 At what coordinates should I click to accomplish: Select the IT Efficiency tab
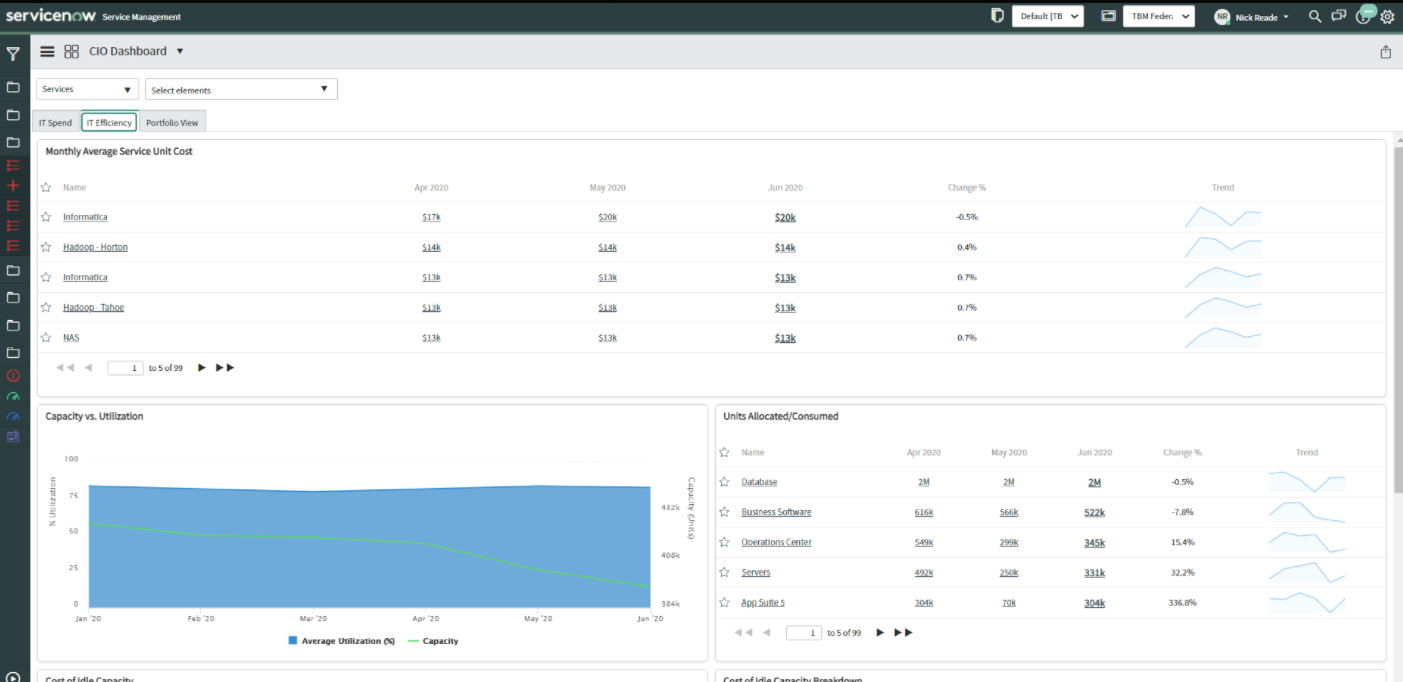[x=109, y=123]
